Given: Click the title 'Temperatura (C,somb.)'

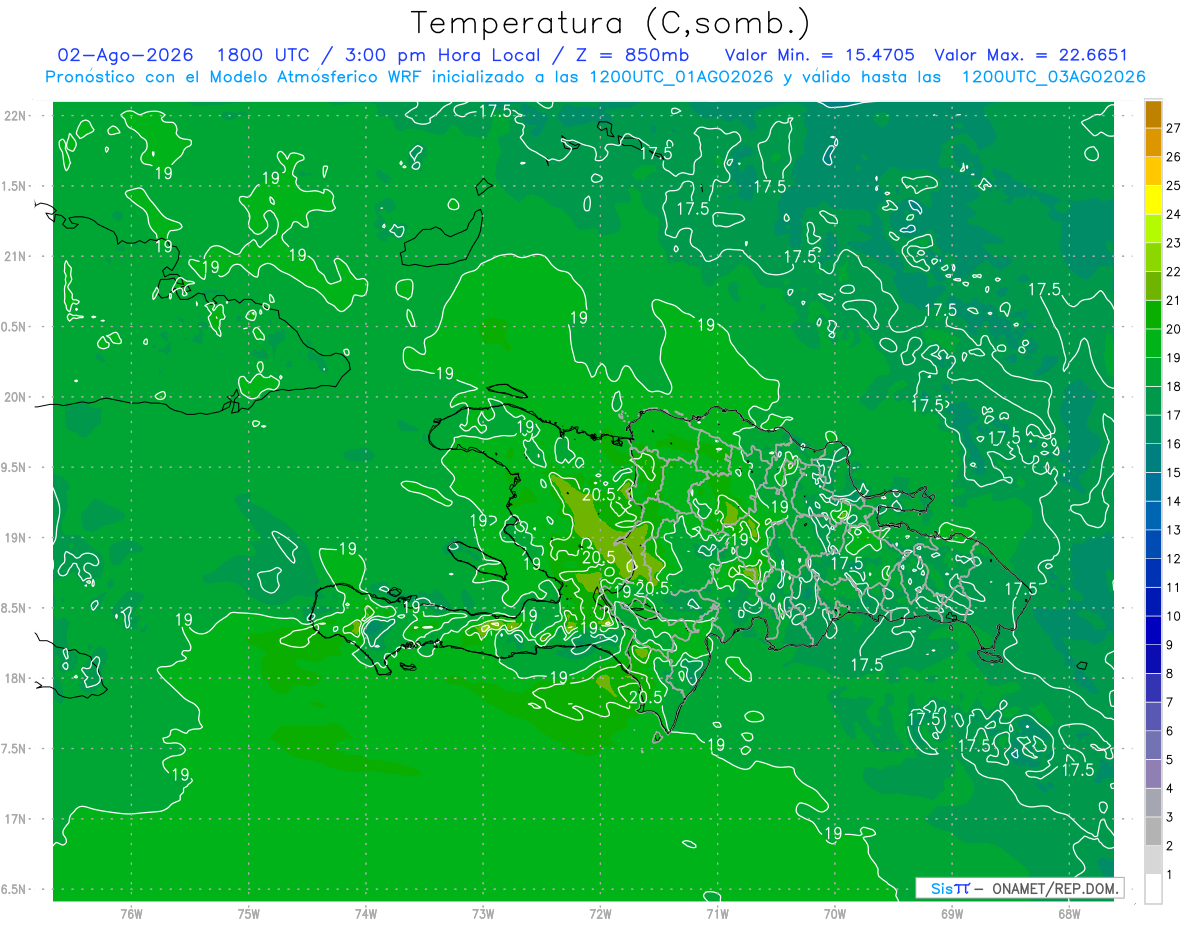Looking at the screenshot, I should pos(610,23).
